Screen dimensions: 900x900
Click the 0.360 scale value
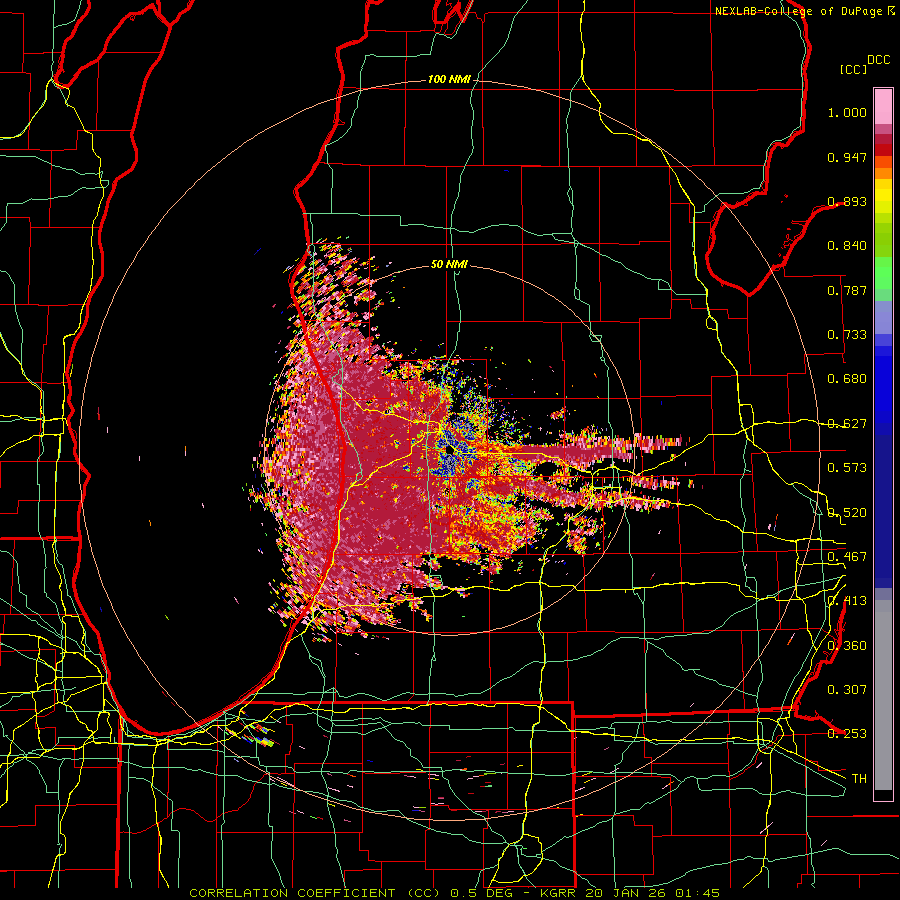coord(847,646)
